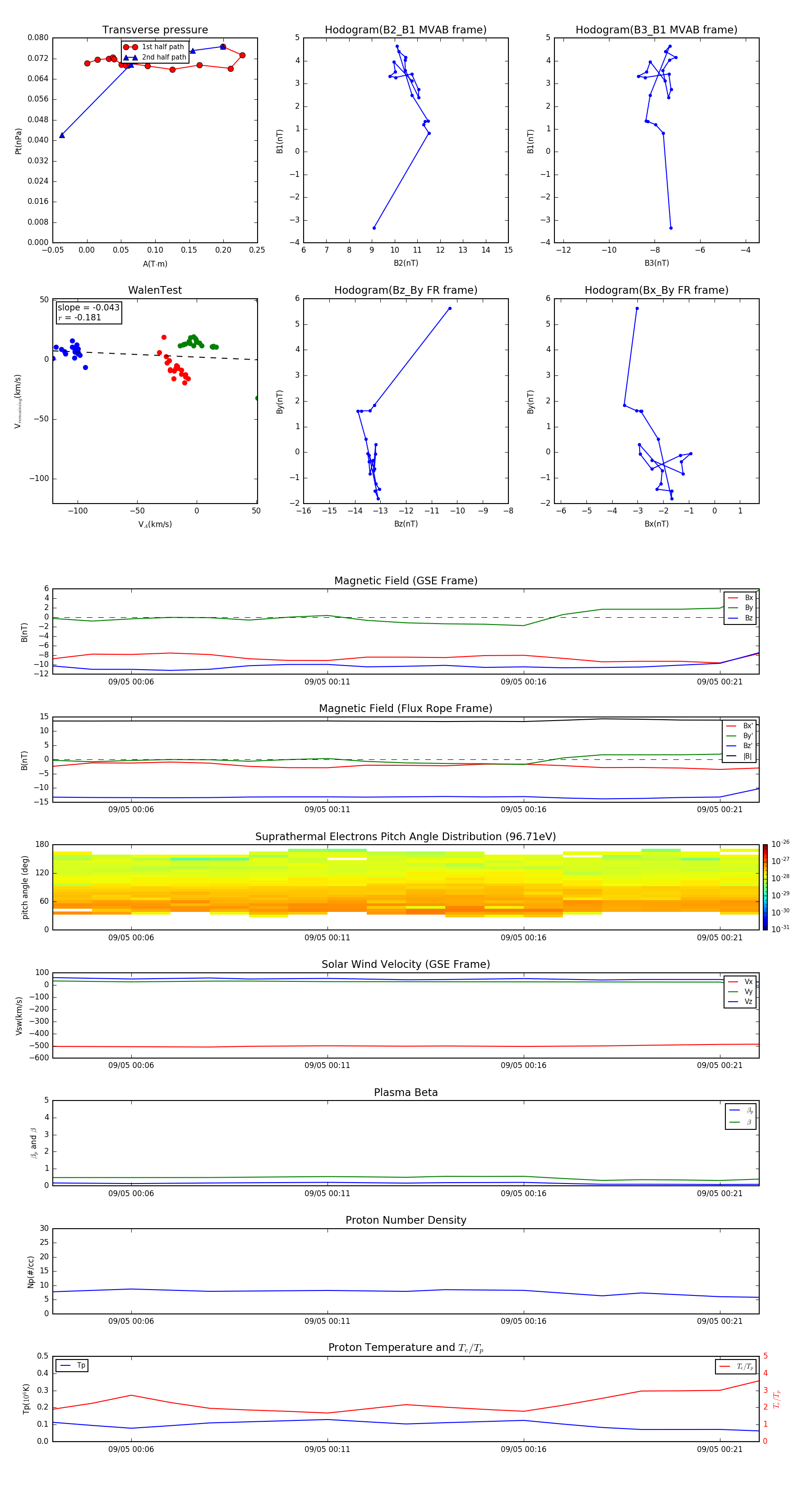The image size is (812, 1489).
Task: Click the 'Magnetic Field (Flux Rope Frame)' title
Action: [x=406, y=709]
